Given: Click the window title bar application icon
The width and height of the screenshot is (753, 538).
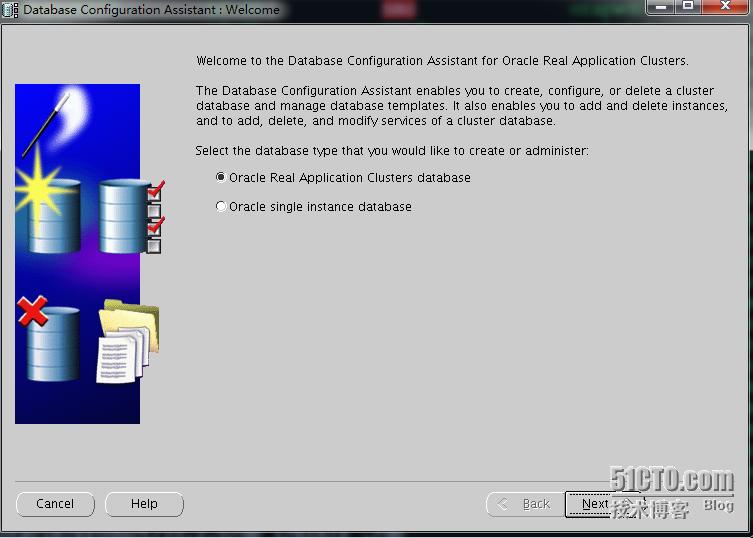Looking at the screenshot, I should click(10, 10).
